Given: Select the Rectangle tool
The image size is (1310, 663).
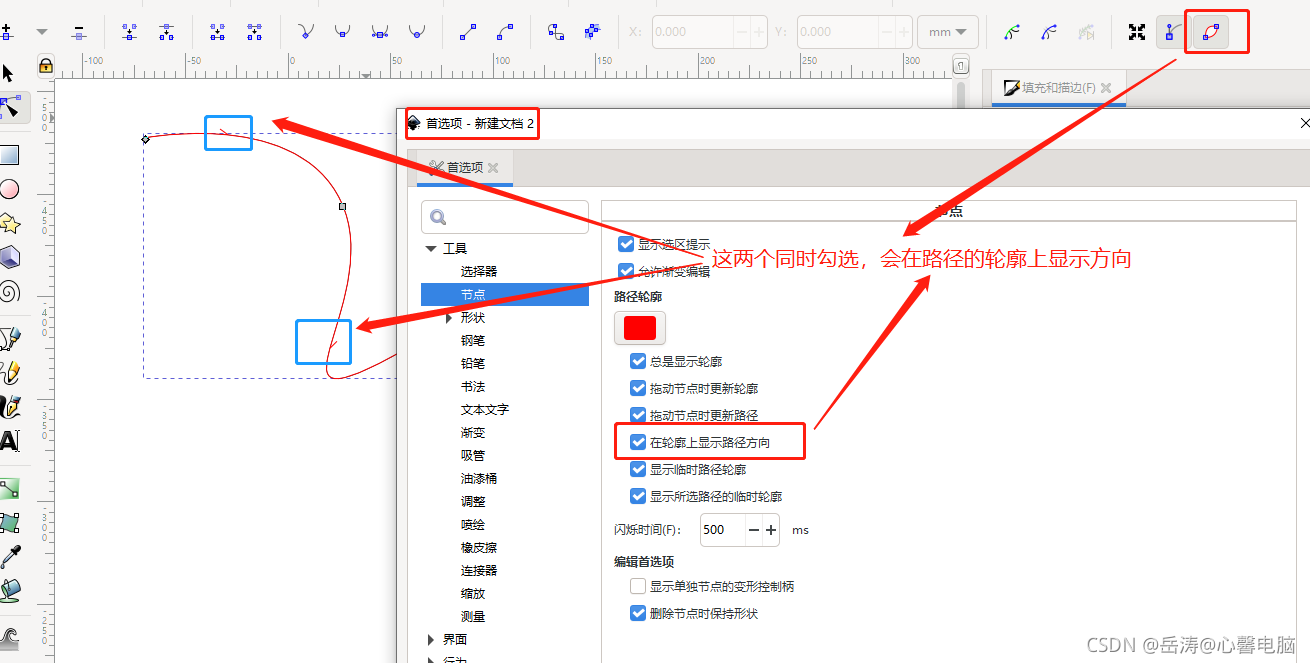Looking at the screenshot, I should pos(9,155).
